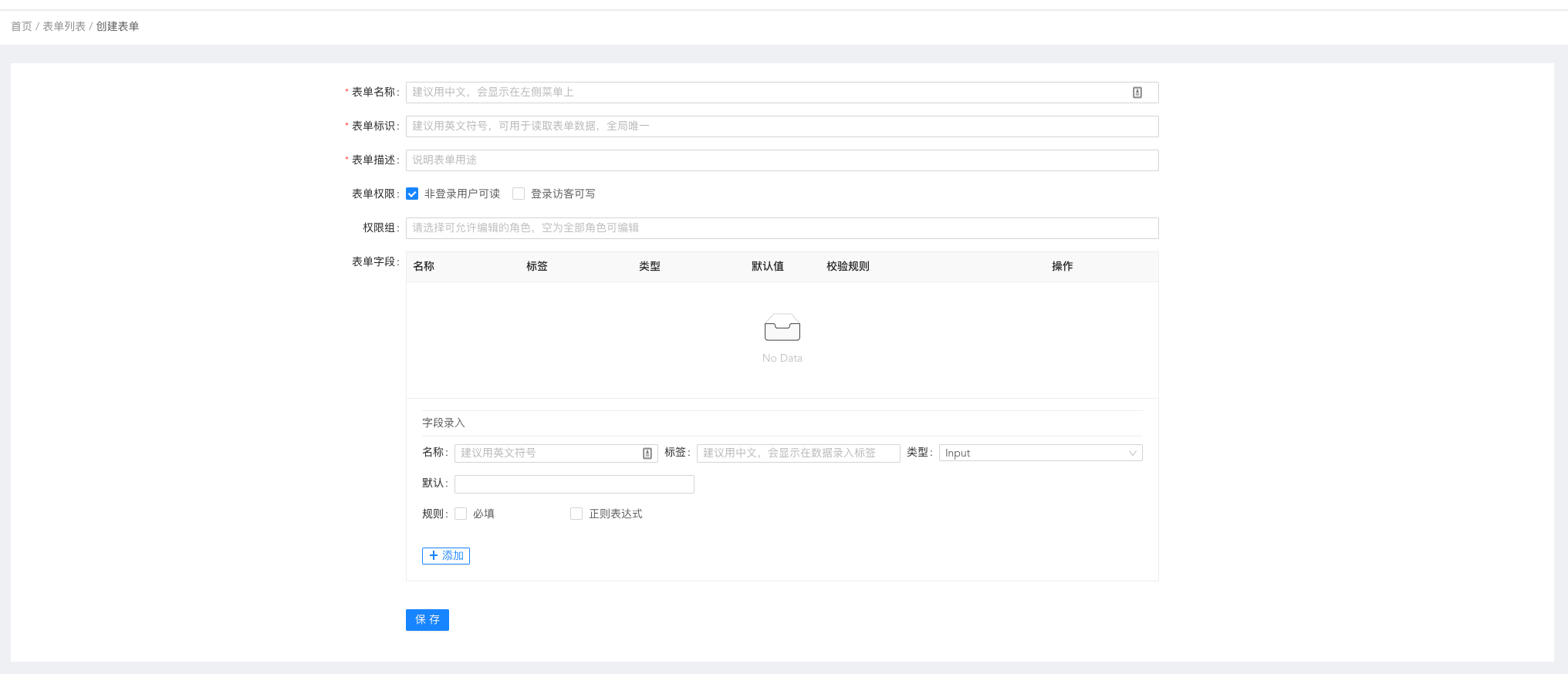This screenshot has height=674, width=1568.
Task: Click the 标签 column header
Action: (537, 266)
